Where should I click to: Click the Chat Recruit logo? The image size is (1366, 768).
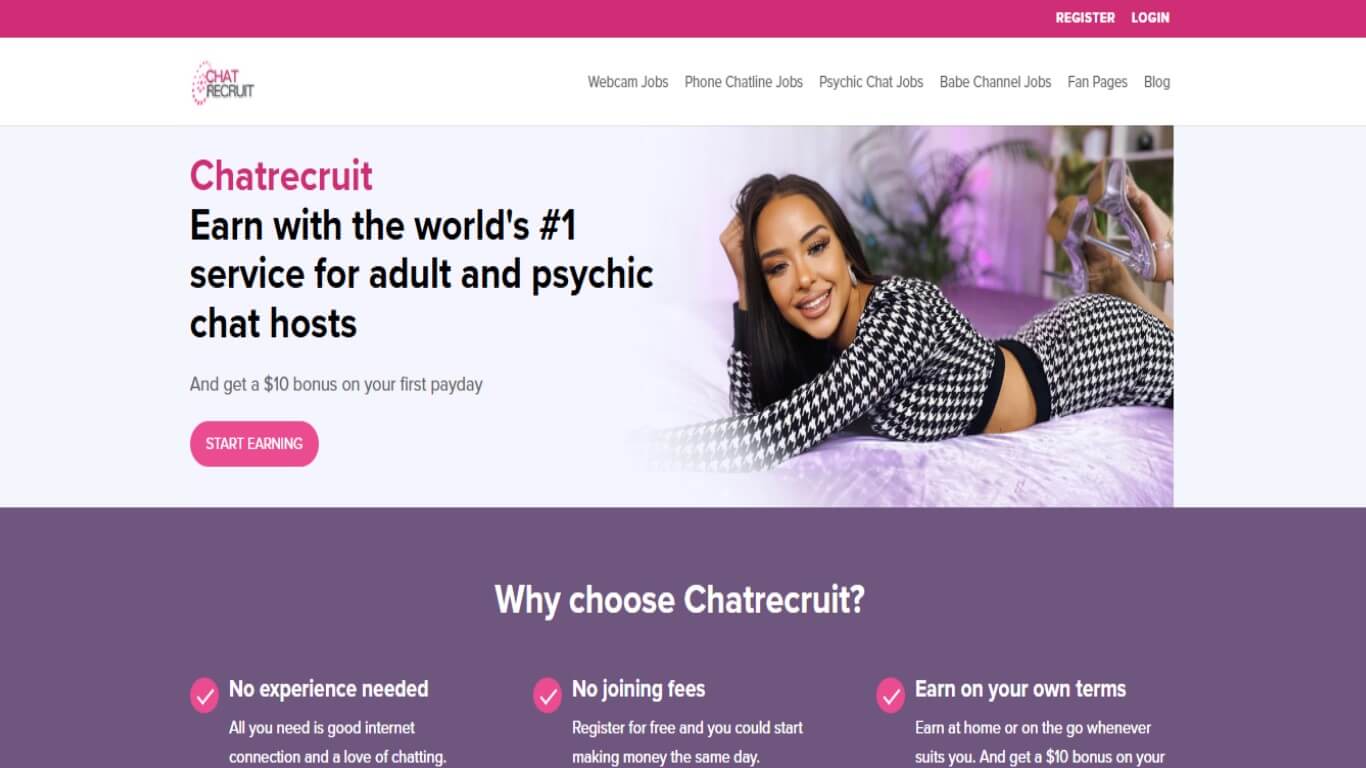223,82
